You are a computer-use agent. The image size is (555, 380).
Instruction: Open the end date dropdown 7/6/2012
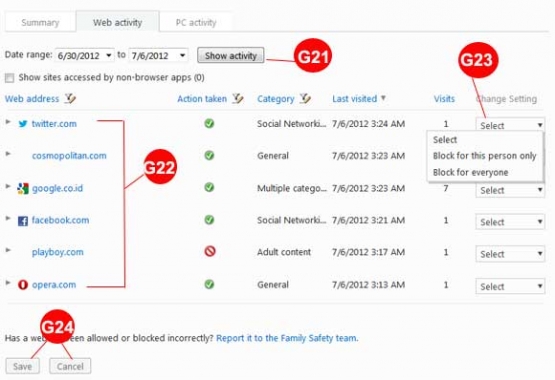[158, 56]
